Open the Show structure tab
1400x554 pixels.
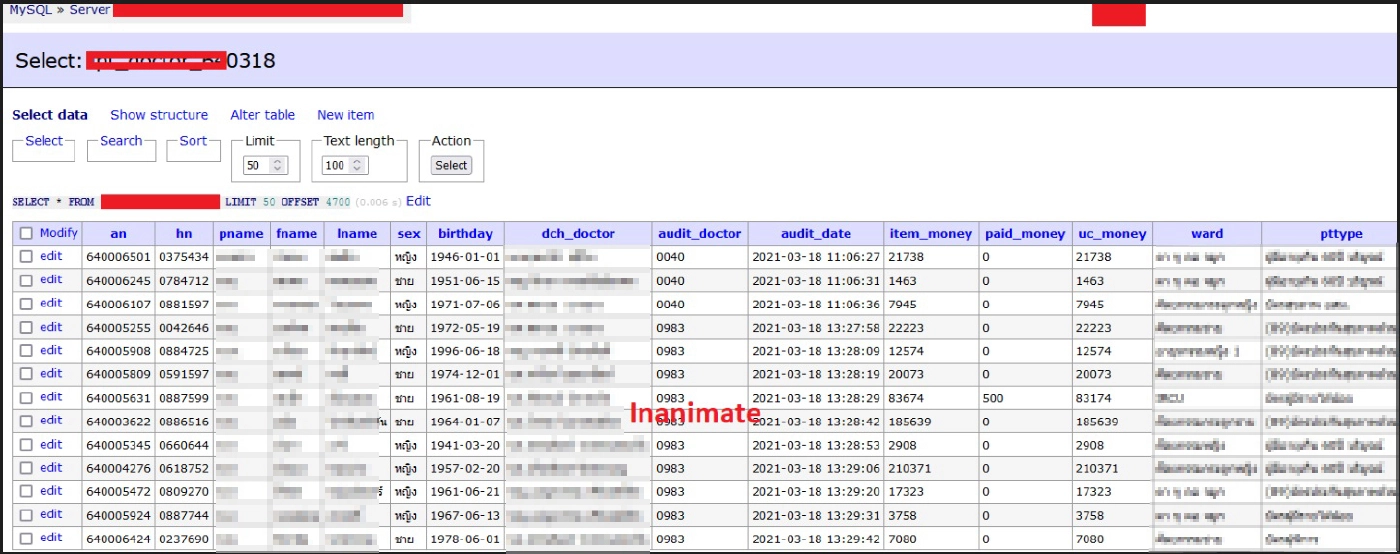click(x=159, y=115)
